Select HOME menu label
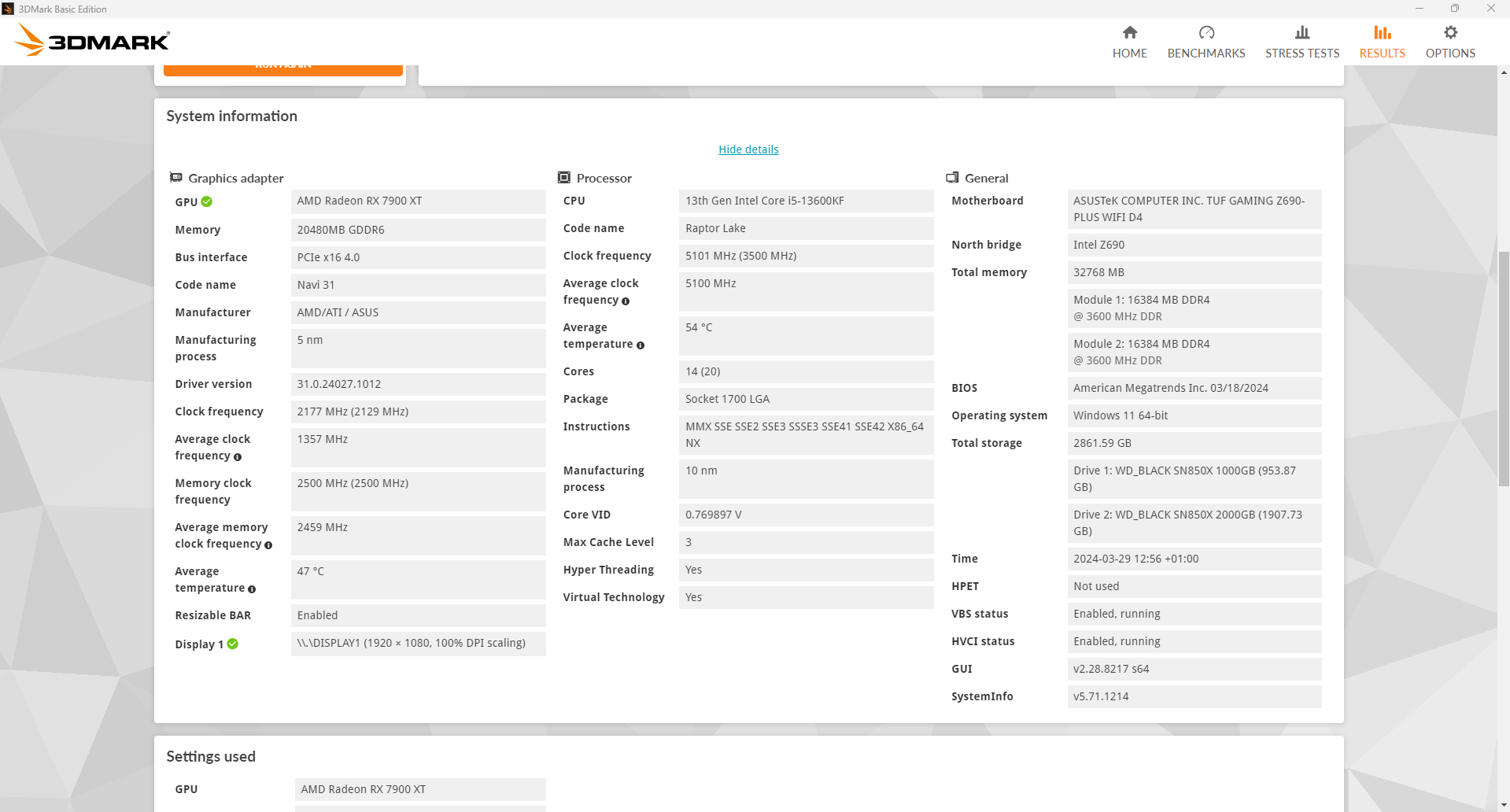 coord(1129,54)
